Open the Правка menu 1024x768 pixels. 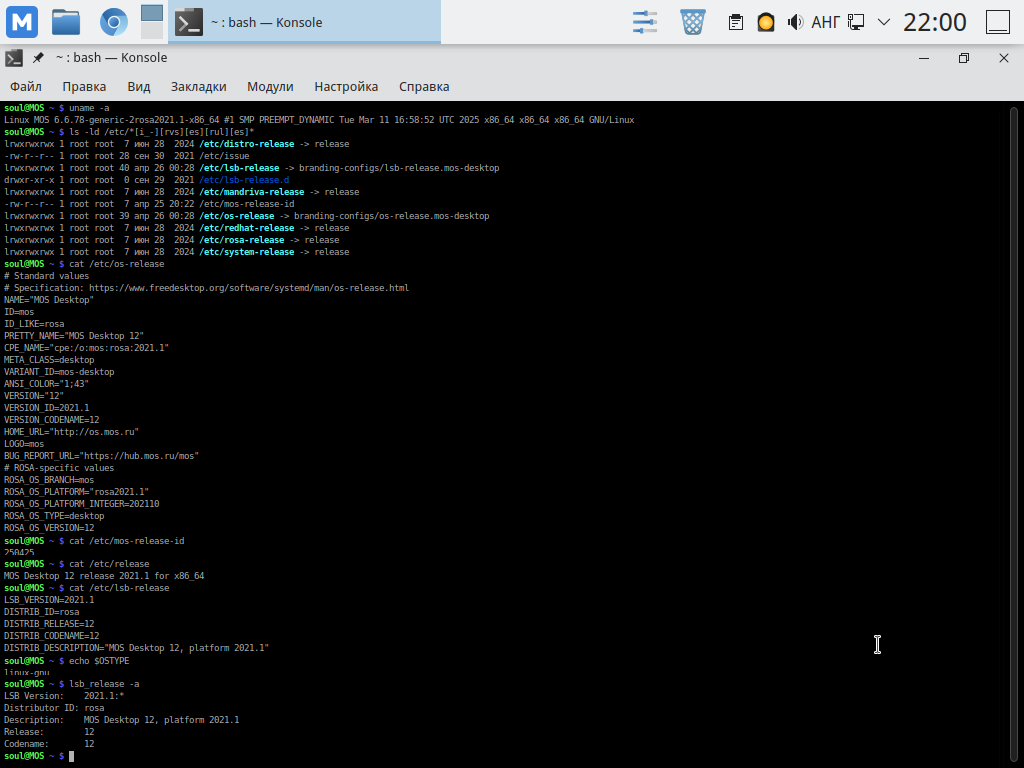[84, 86]
